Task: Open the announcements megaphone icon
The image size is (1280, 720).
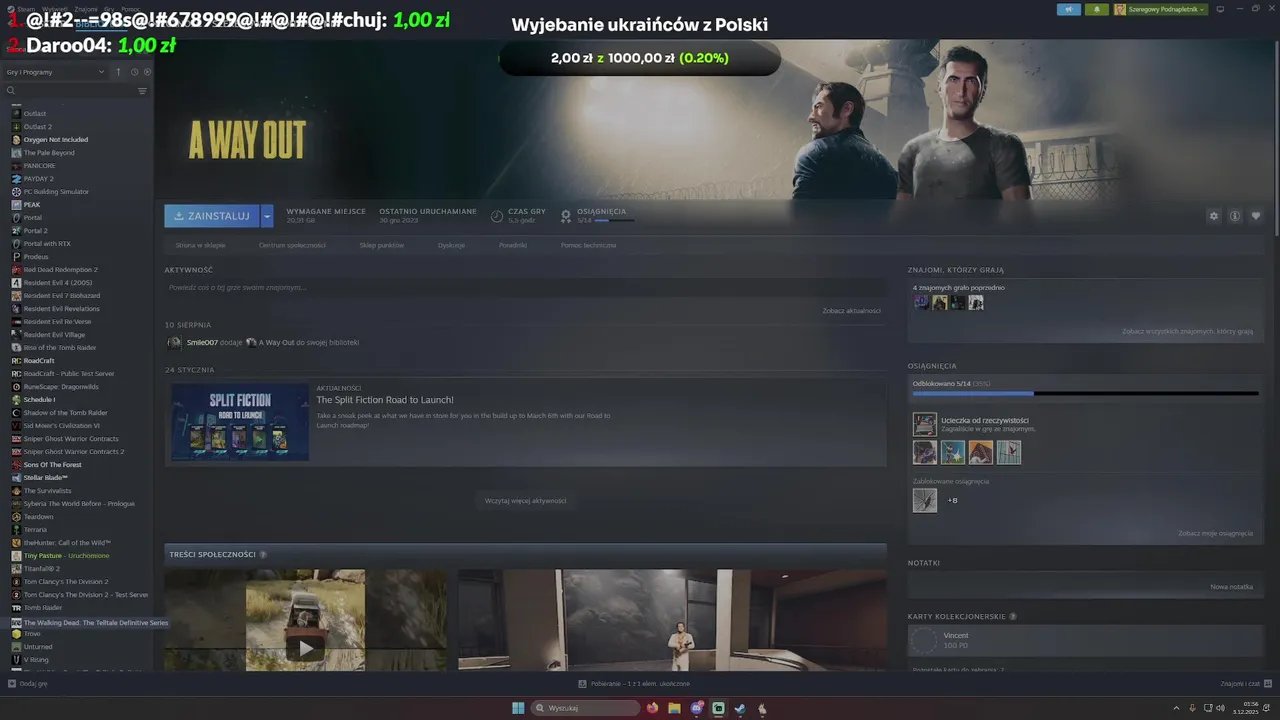Action: point(1069,9)
